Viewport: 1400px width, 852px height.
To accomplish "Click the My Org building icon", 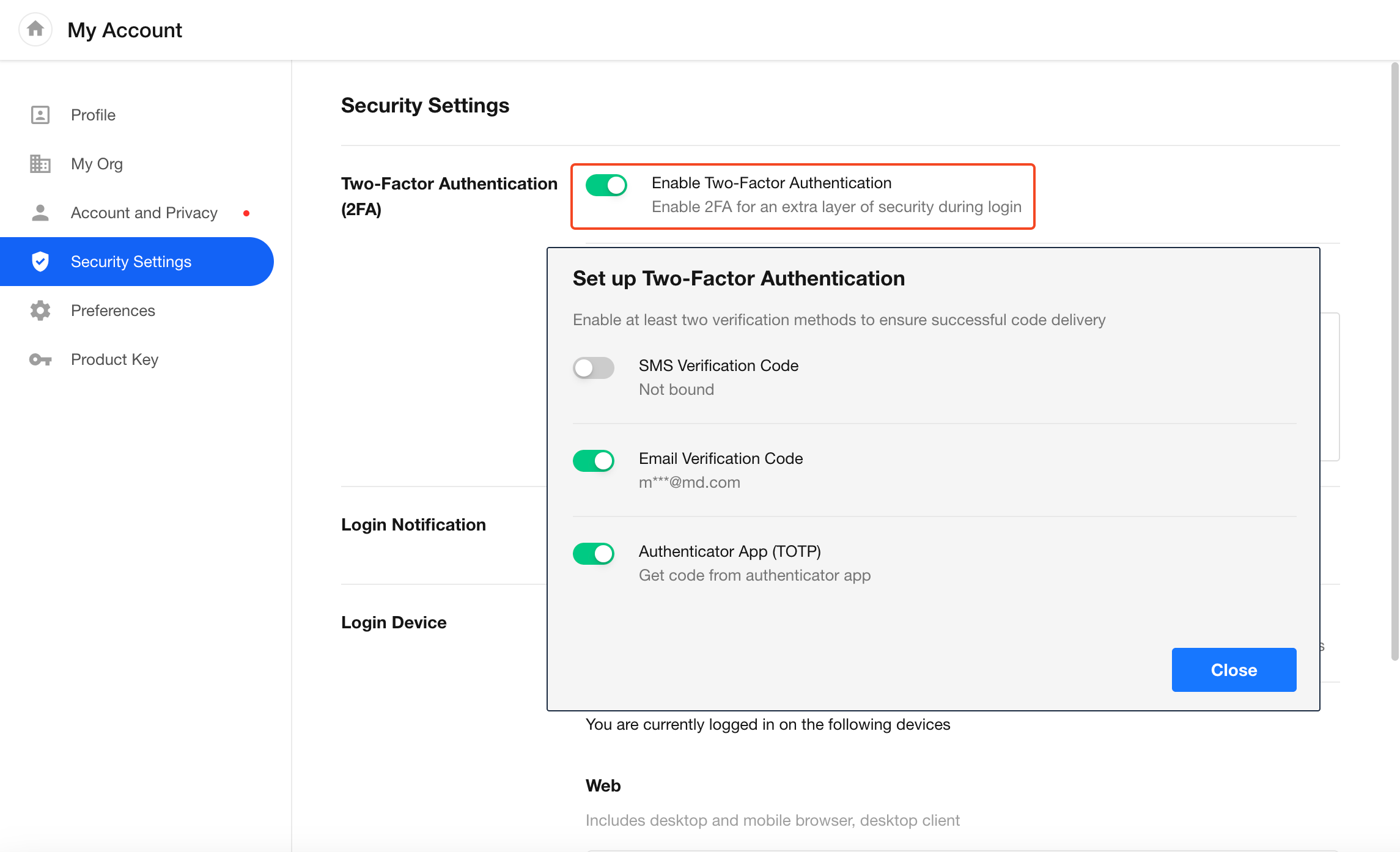I will [40, 164].
